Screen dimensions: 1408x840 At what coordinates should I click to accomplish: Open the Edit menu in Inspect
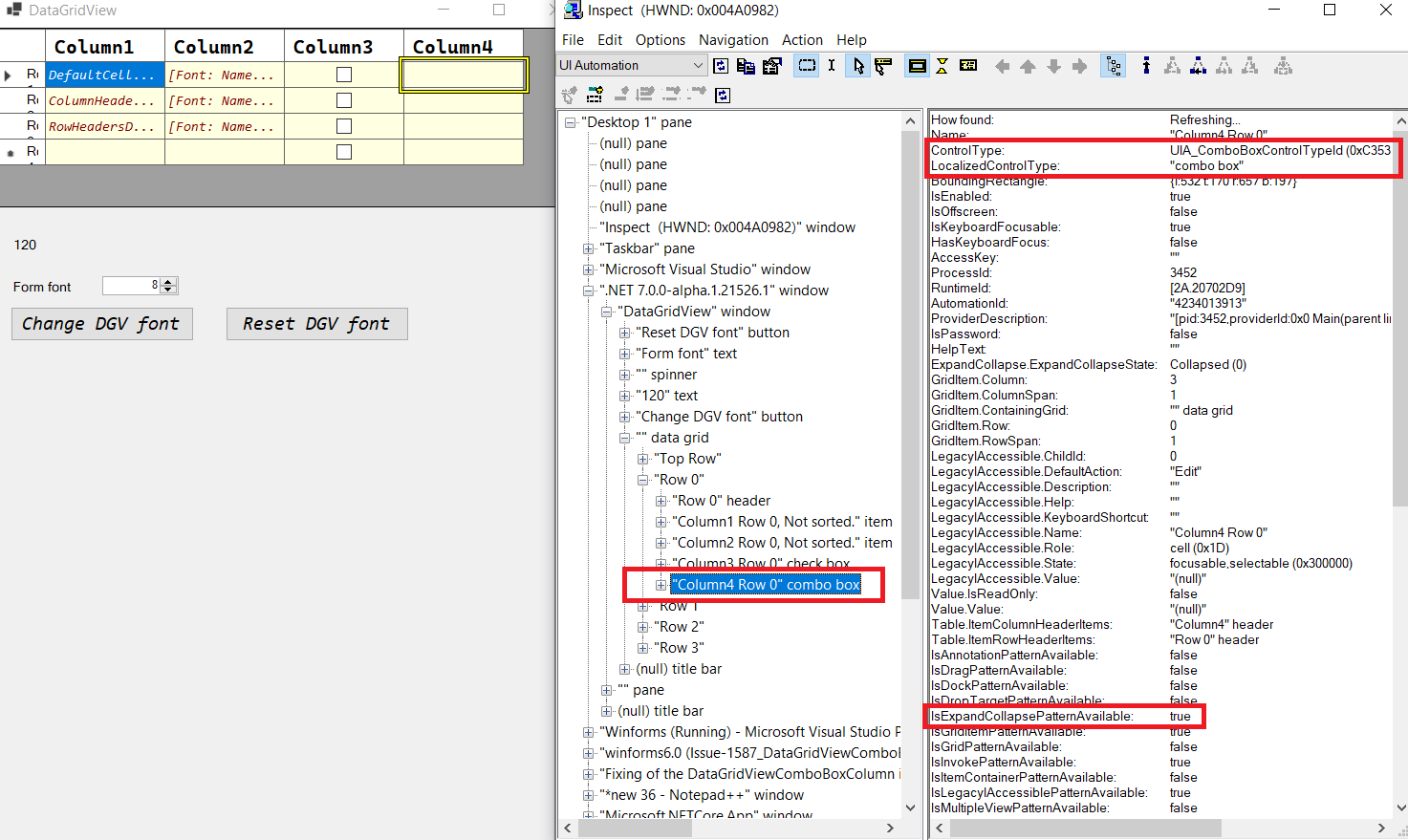point(610,40)
